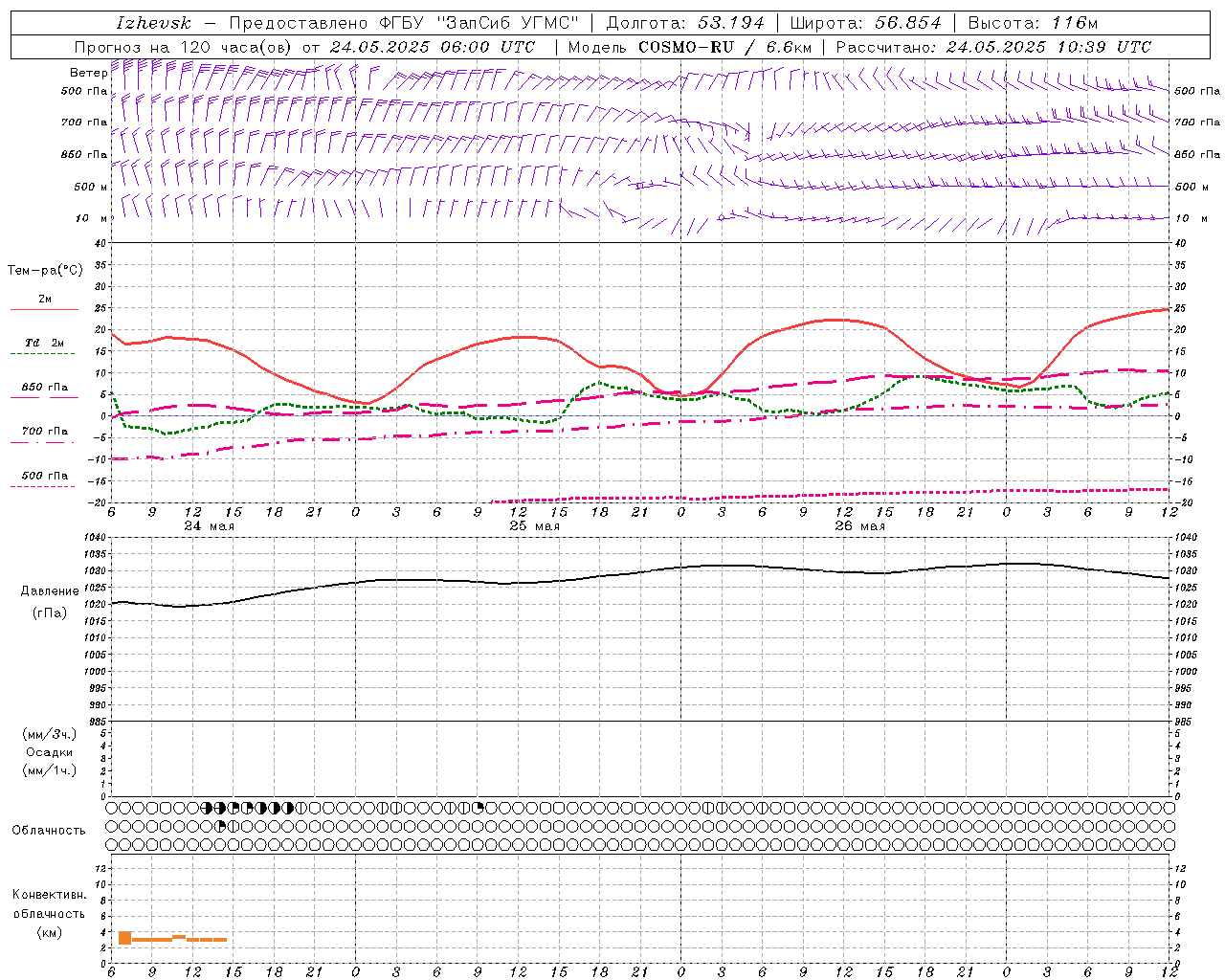Click the dashed line under Td 2м legend
The image size is (1225, 980).
43,354
